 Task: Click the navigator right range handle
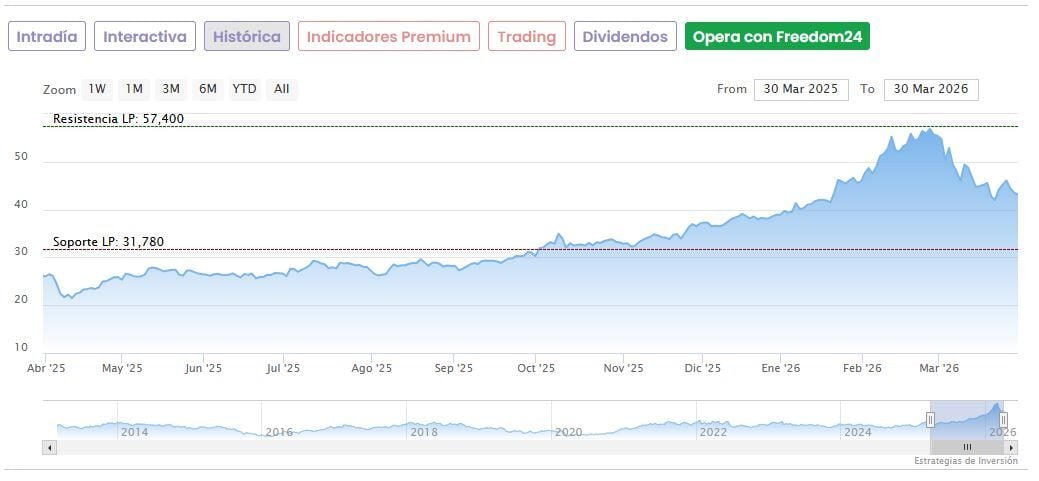(x=1003, y=420)
